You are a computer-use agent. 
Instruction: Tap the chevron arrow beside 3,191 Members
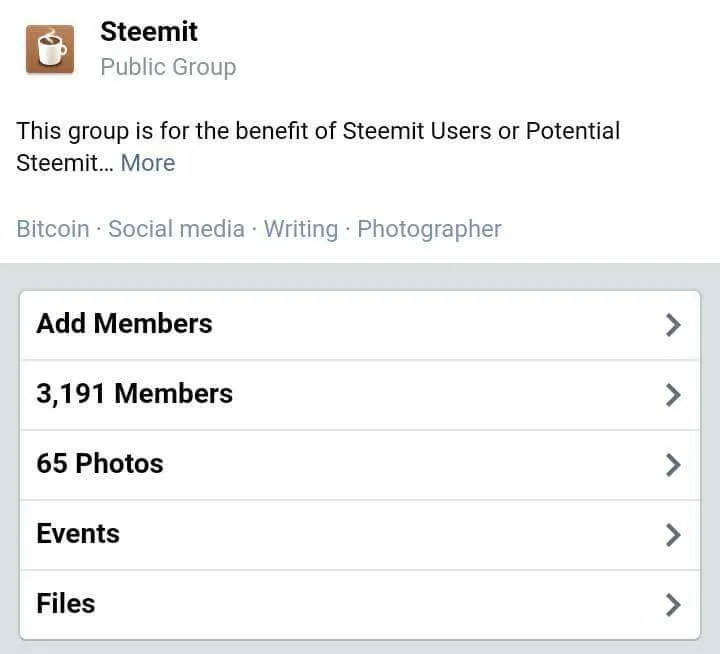tap(673, 395)
